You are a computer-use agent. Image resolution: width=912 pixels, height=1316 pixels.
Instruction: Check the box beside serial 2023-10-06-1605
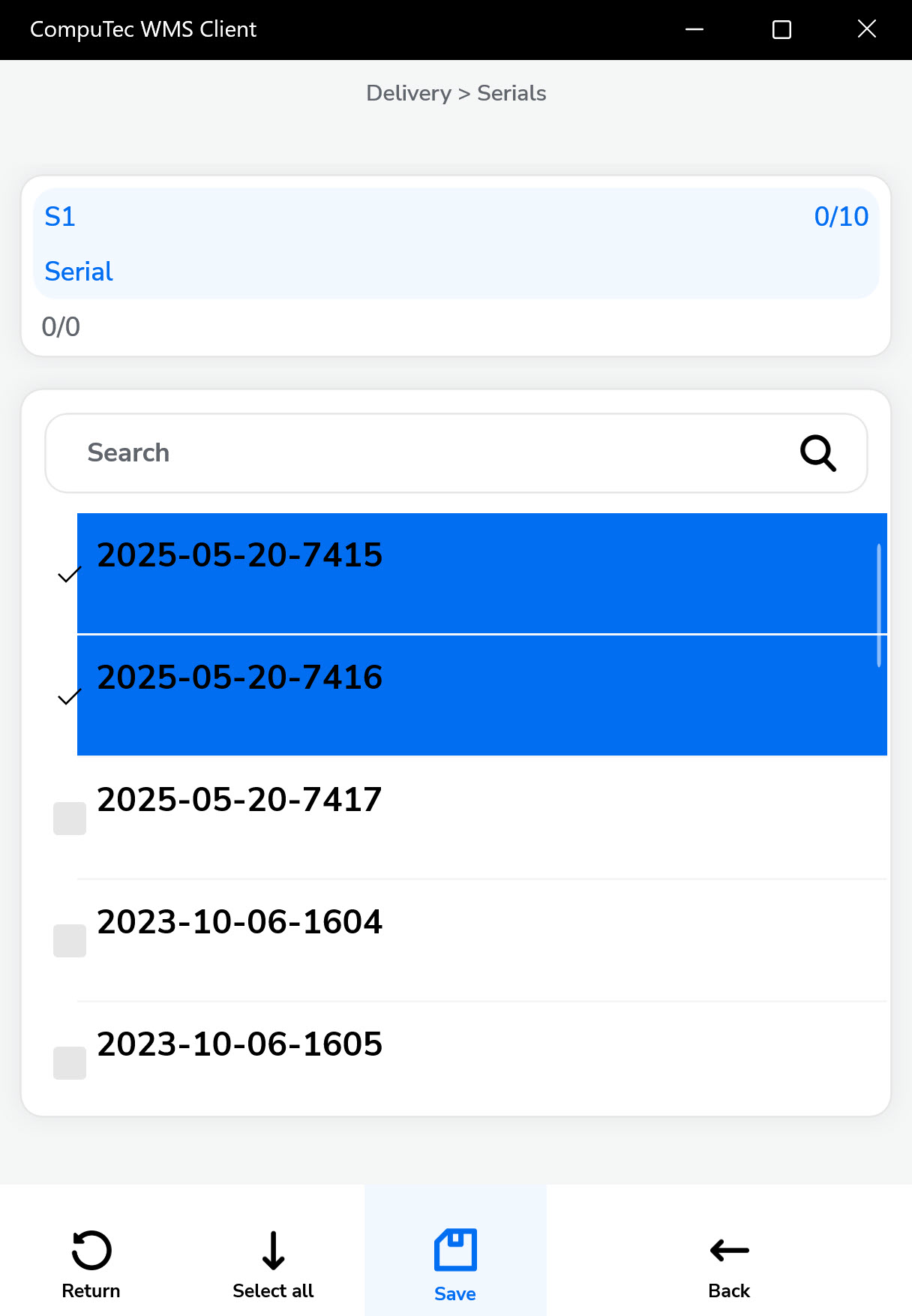[x=70, y=1063]
